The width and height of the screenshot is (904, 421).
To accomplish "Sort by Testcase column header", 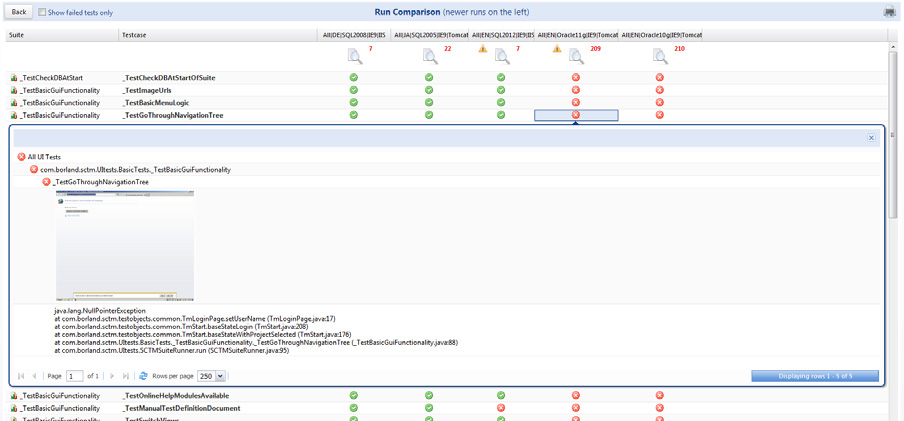I will (x=218, y=35).
